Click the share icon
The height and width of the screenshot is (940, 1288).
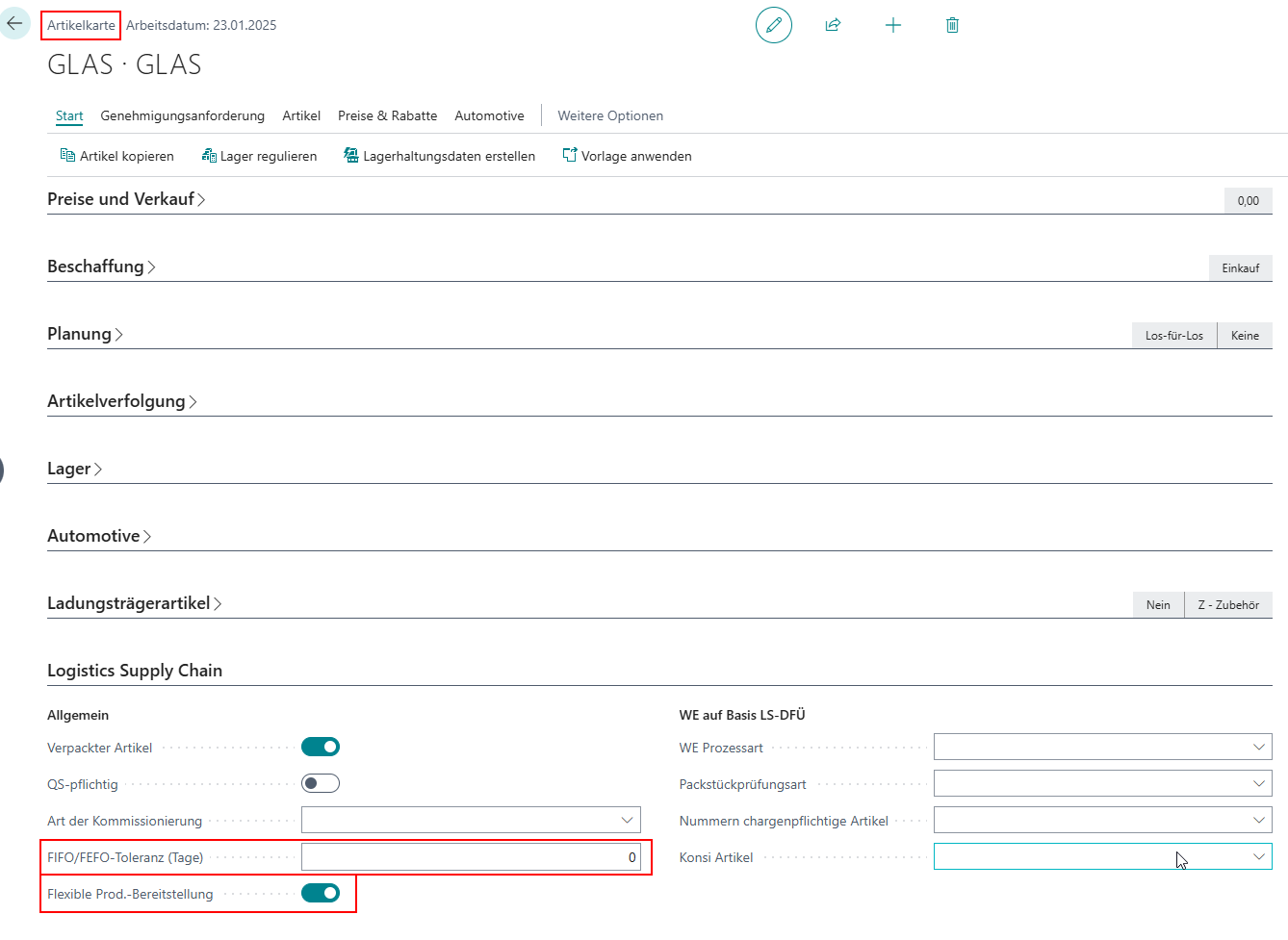point(833,25)
